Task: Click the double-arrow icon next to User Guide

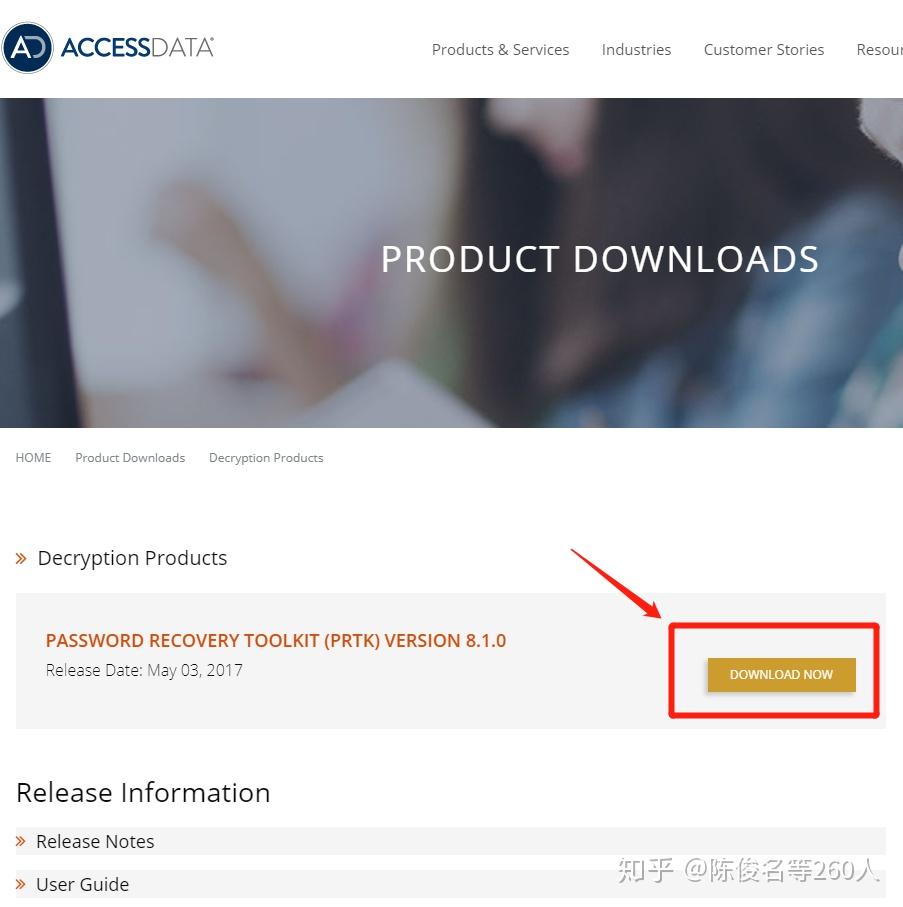Action: 21,884
